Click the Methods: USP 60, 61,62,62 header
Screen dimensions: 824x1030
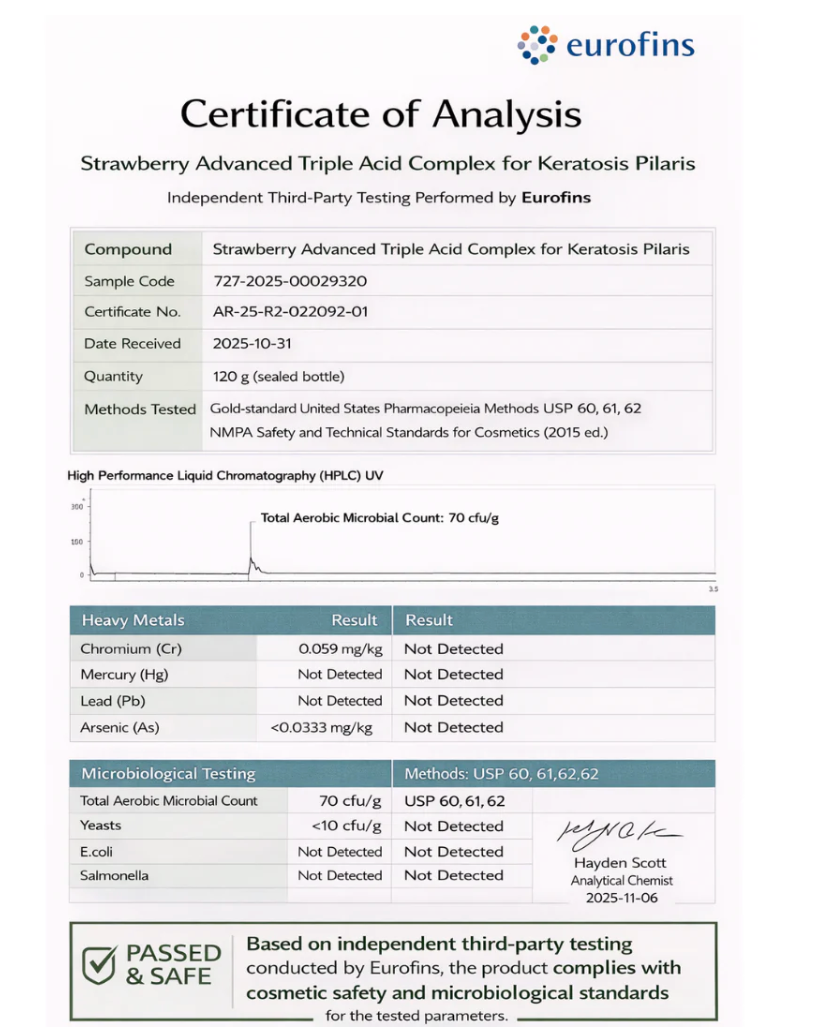point(501,774)
